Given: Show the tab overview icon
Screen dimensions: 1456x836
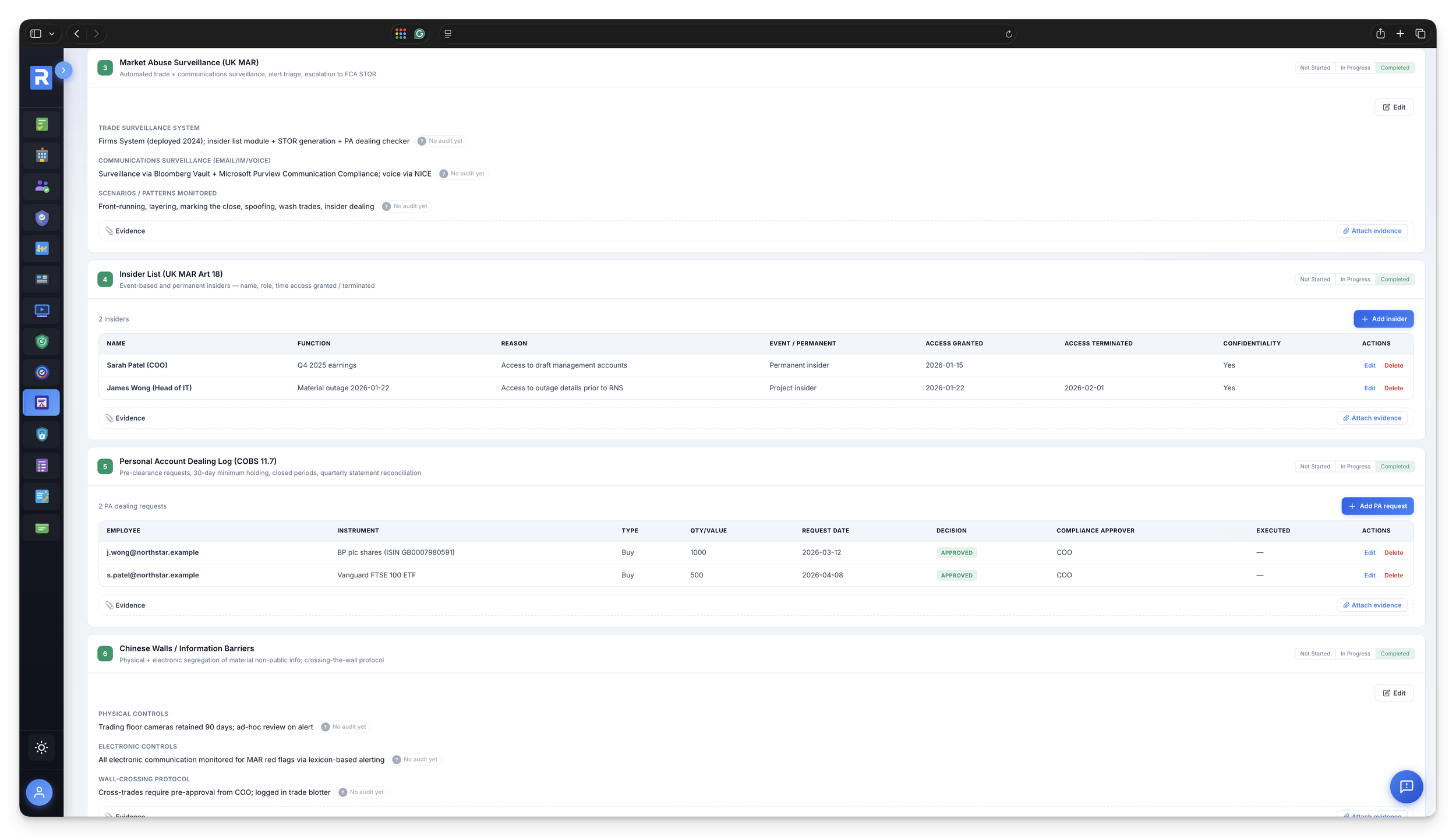Looking at the screenshot, I should [x=1420, y=34].
